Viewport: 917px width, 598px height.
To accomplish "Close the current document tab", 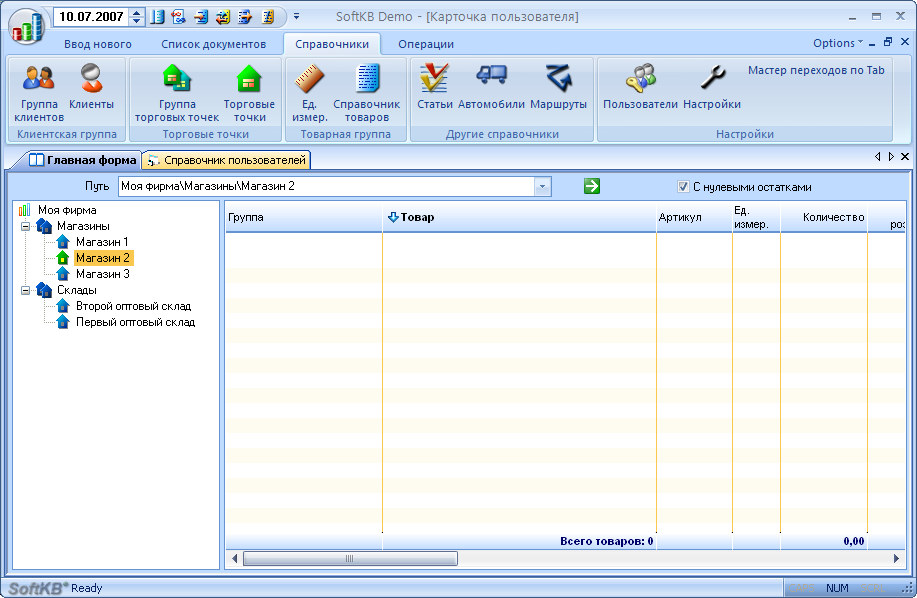I will coord(905,157).
